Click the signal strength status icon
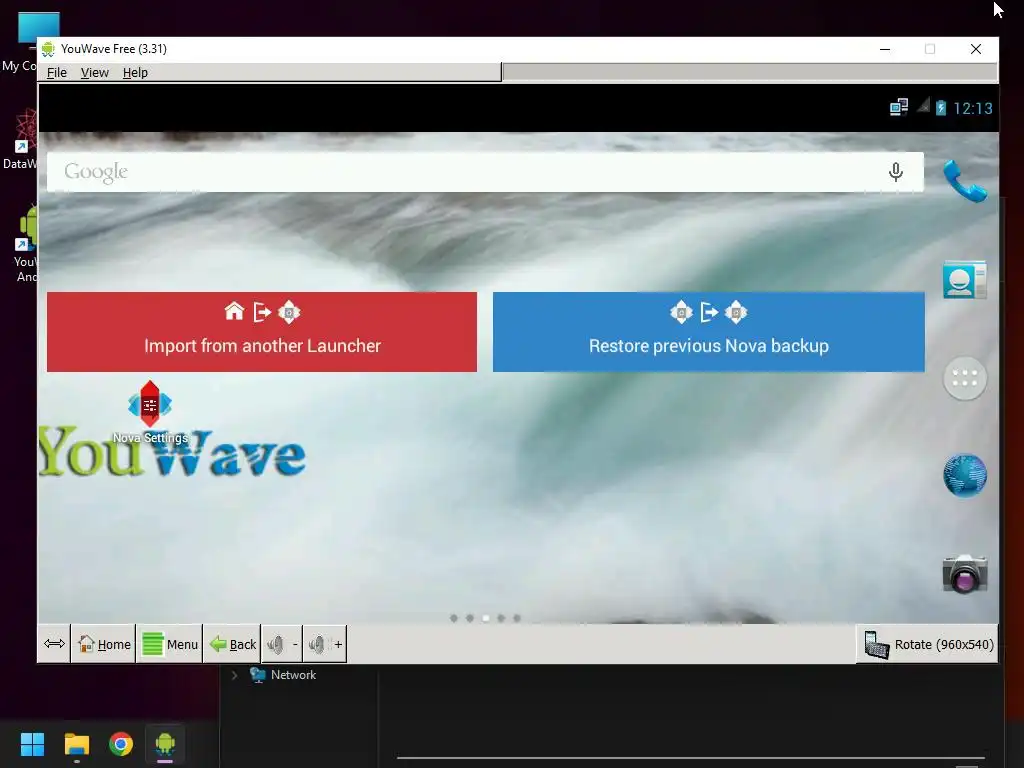 (x=923, y=105)
